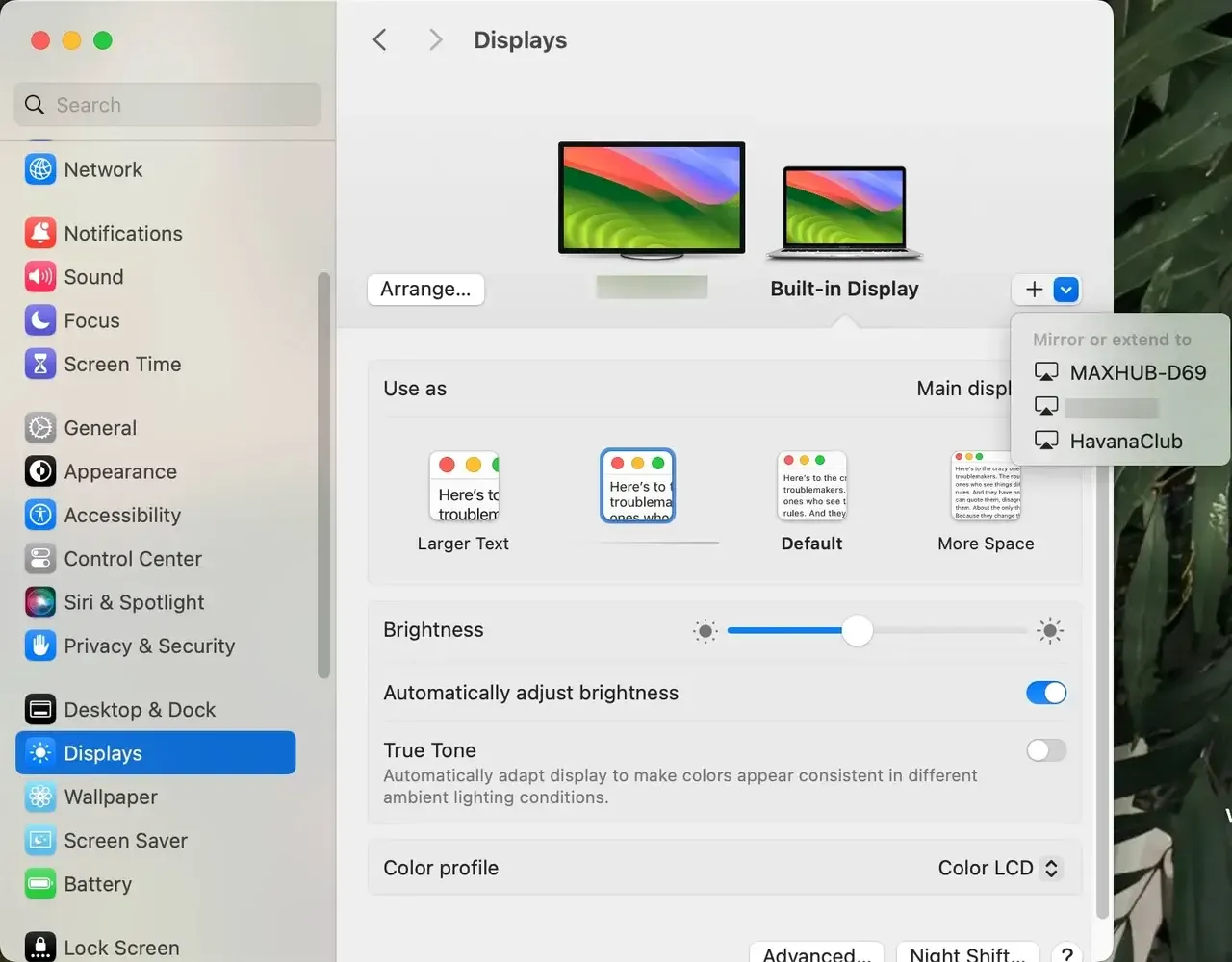The width and height of the screenshot is (1232, 962).
Task: Open the Wallpaper flower icon
Action: point(40,797)
